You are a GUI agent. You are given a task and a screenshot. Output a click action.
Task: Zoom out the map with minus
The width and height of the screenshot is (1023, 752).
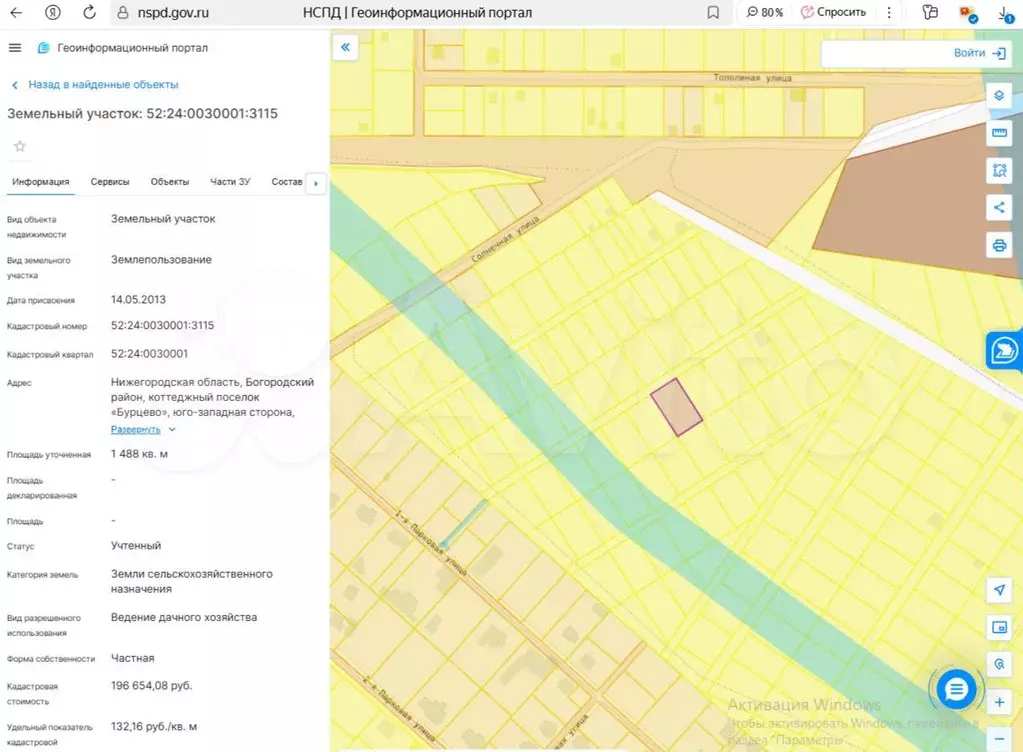click(999, 739)
